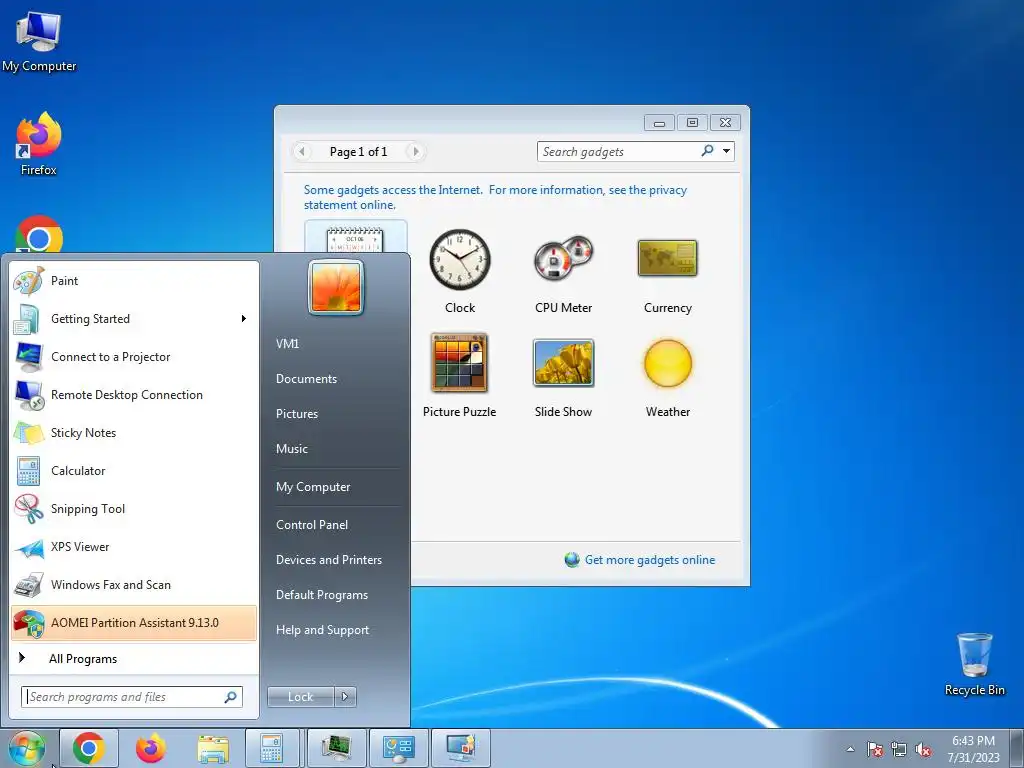Open Getting Started in Start menu

coord(134,319)
